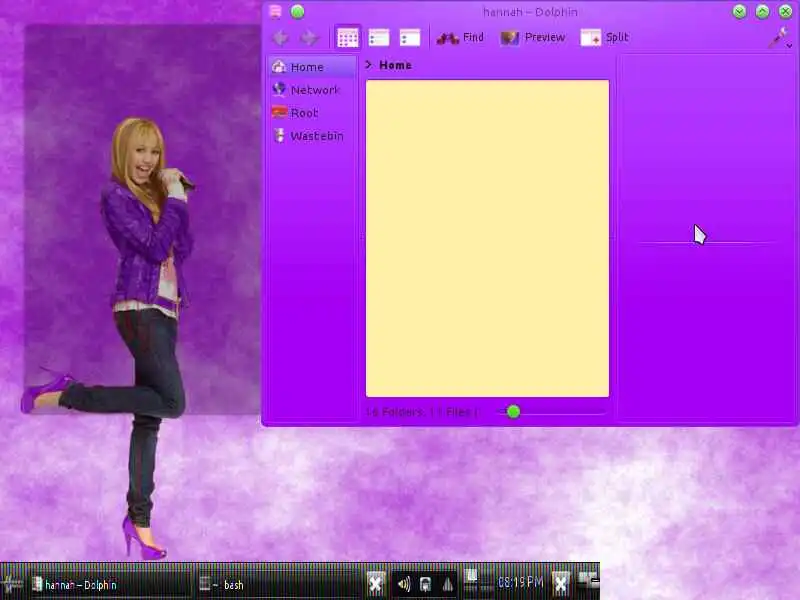Image resolution: width=800 pixels, height=600 pixels.
Task: Click the X icon left of the volume tray
Action: 376,584
